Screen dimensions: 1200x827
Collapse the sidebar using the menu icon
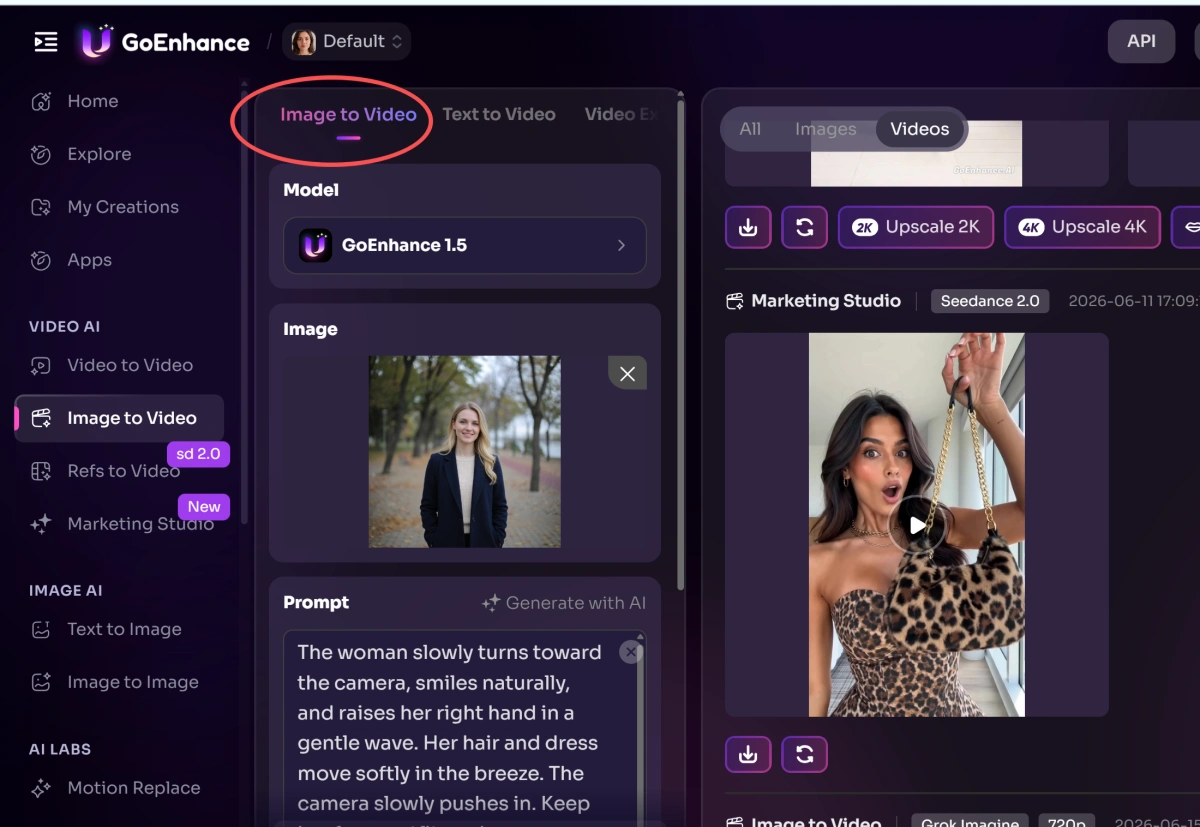coord(46,41)
